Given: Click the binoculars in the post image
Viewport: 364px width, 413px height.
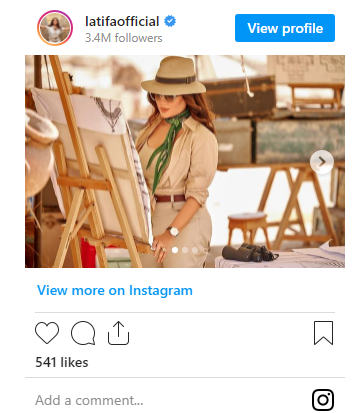Looking at the screenshot, I should coord(249,253).
